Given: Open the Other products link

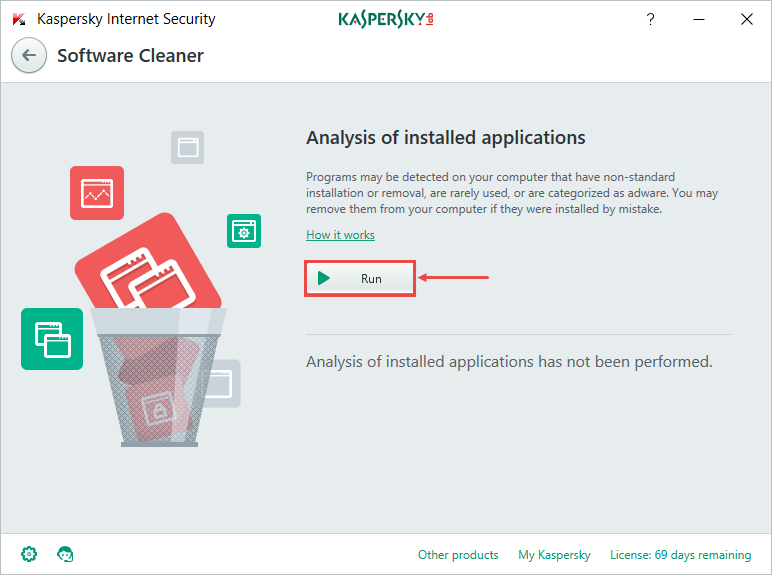Looking at the screenshot, I should (x=458, y=555).
